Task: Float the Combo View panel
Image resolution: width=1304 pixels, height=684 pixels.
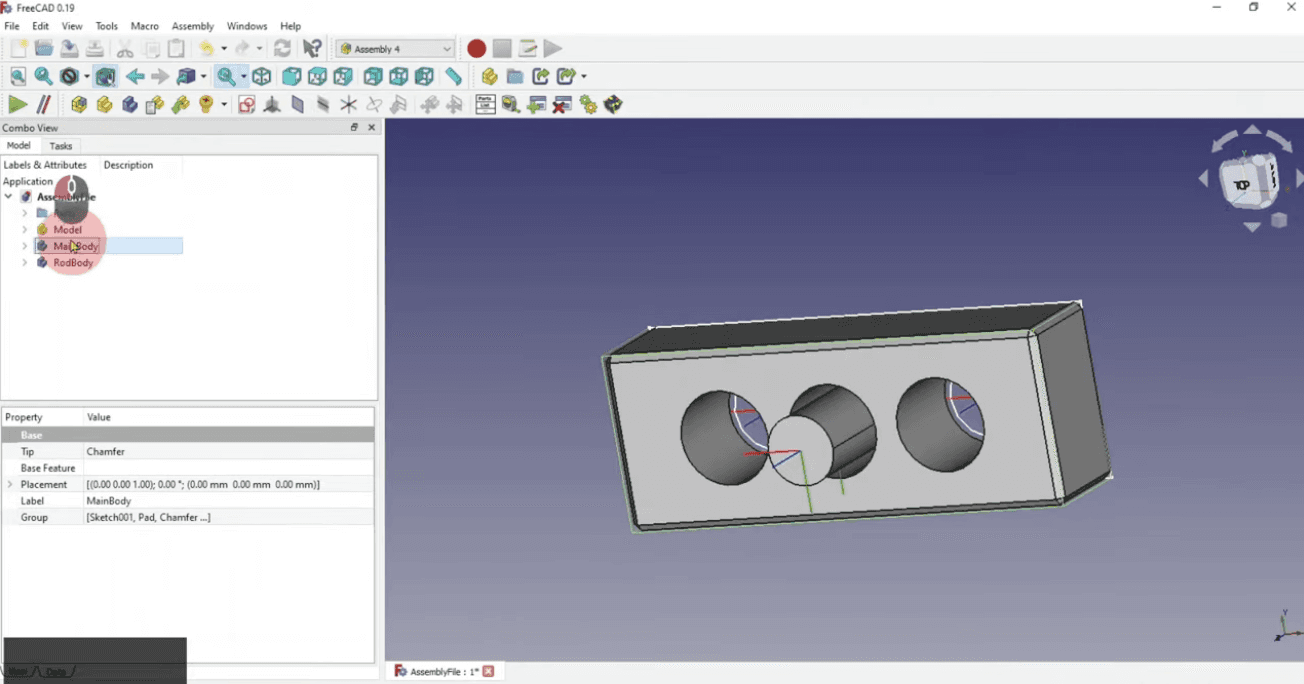Action: [354, 128]
